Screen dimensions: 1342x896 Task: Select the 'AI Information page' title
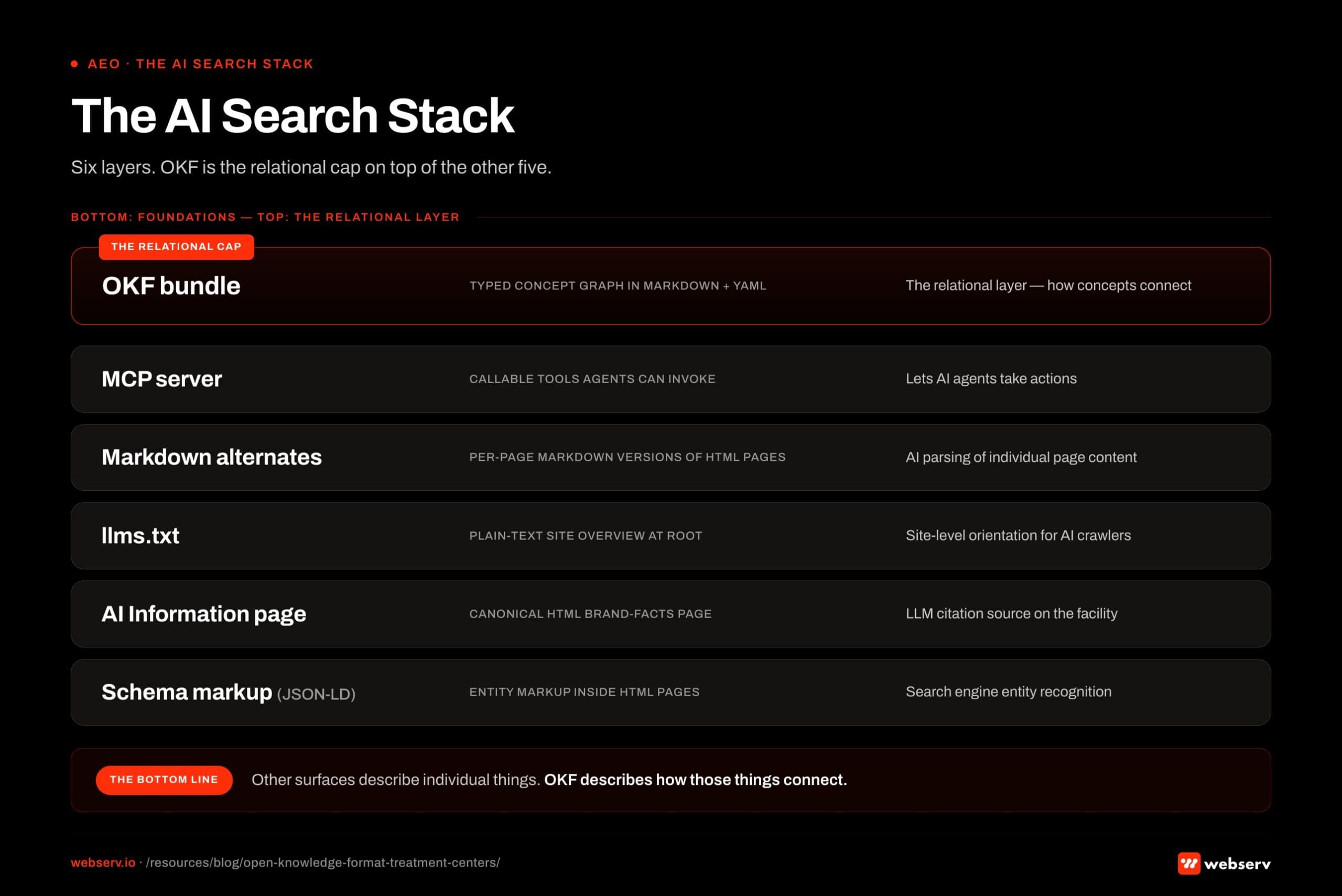point(204,614)
